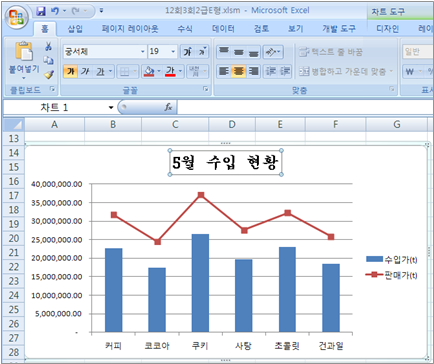This screenshot has width=434, height=364.
Task: Click the Paste (붙여넣기) clipboard icon
Action: coord(24,51)
